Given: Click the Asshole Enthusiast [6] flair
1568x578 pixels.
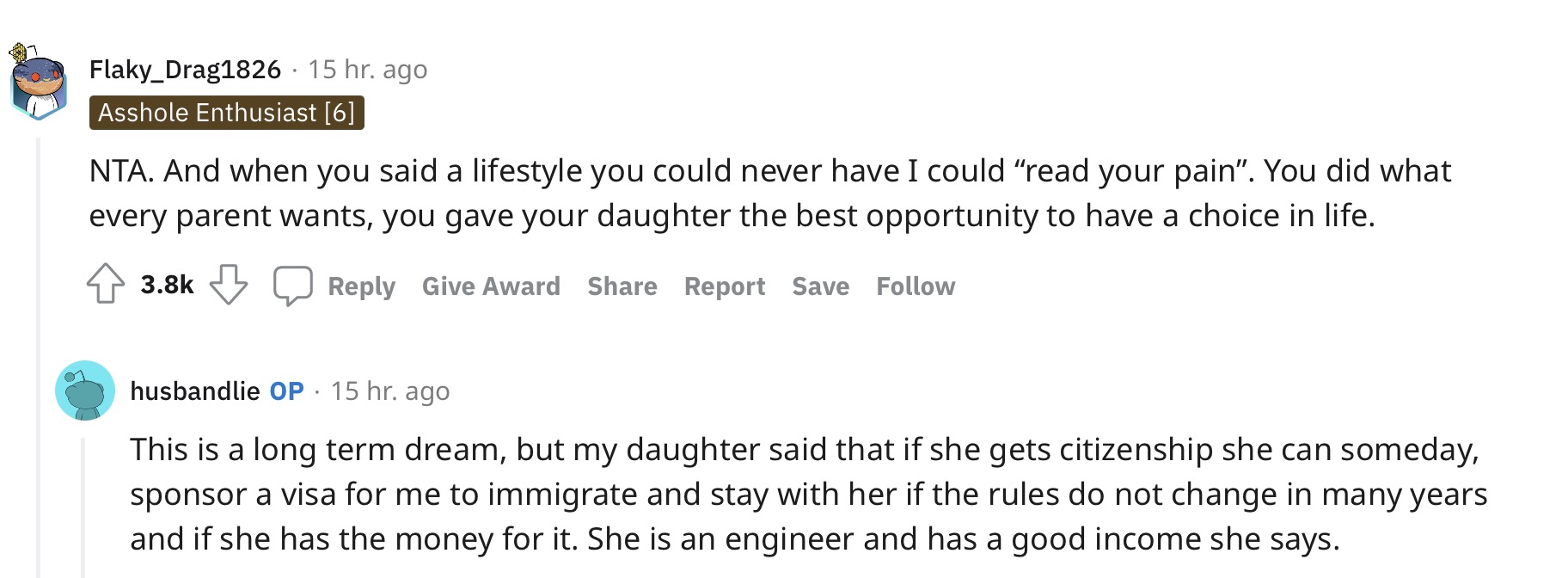Looking at the screenshot, I should pyautogui.click(x=227, y=113).
